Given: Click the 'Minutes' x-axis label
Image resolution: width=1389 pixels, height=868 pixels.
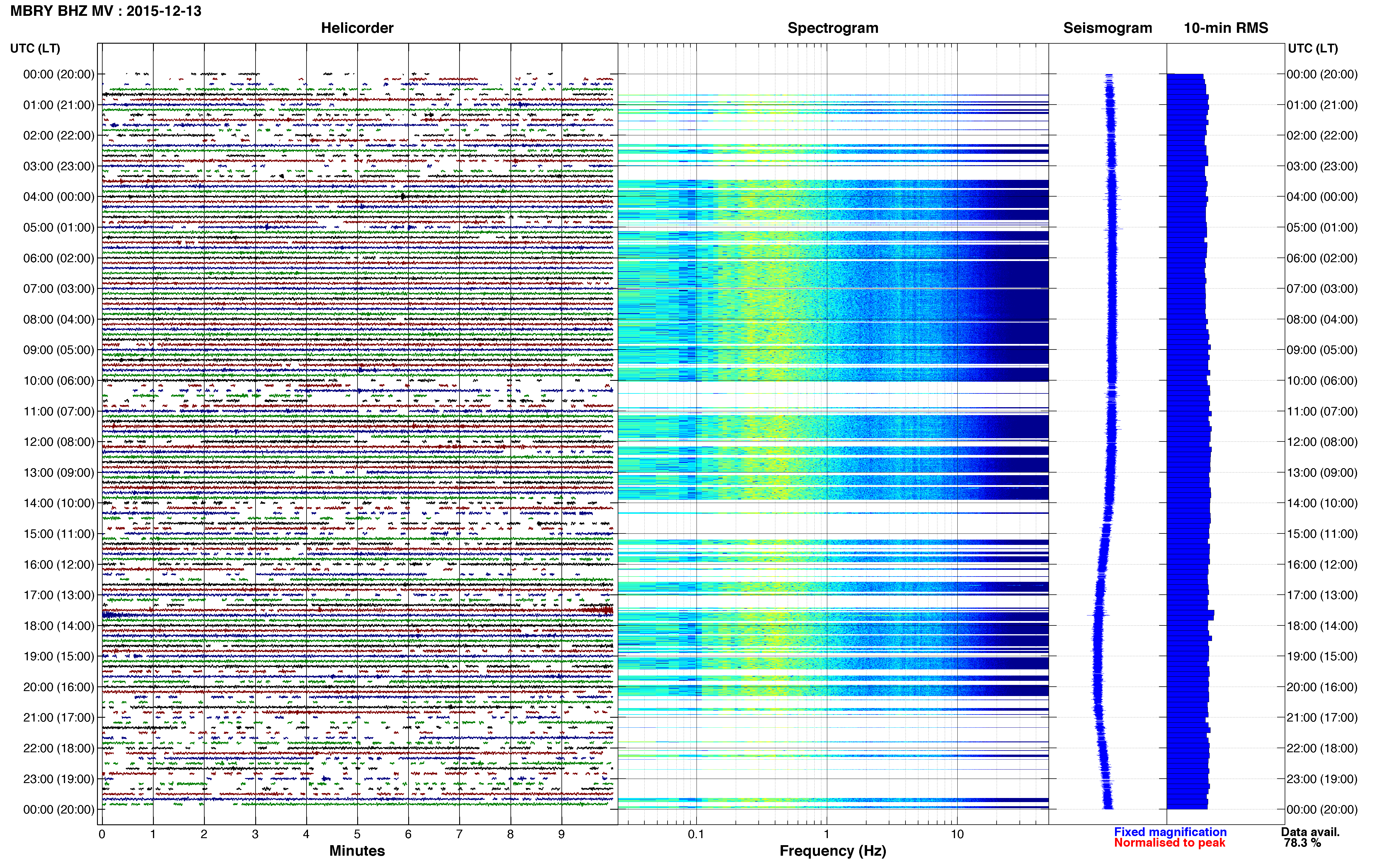Looking at the screenshot, I should pyautogui.click(x=357, y=851).
